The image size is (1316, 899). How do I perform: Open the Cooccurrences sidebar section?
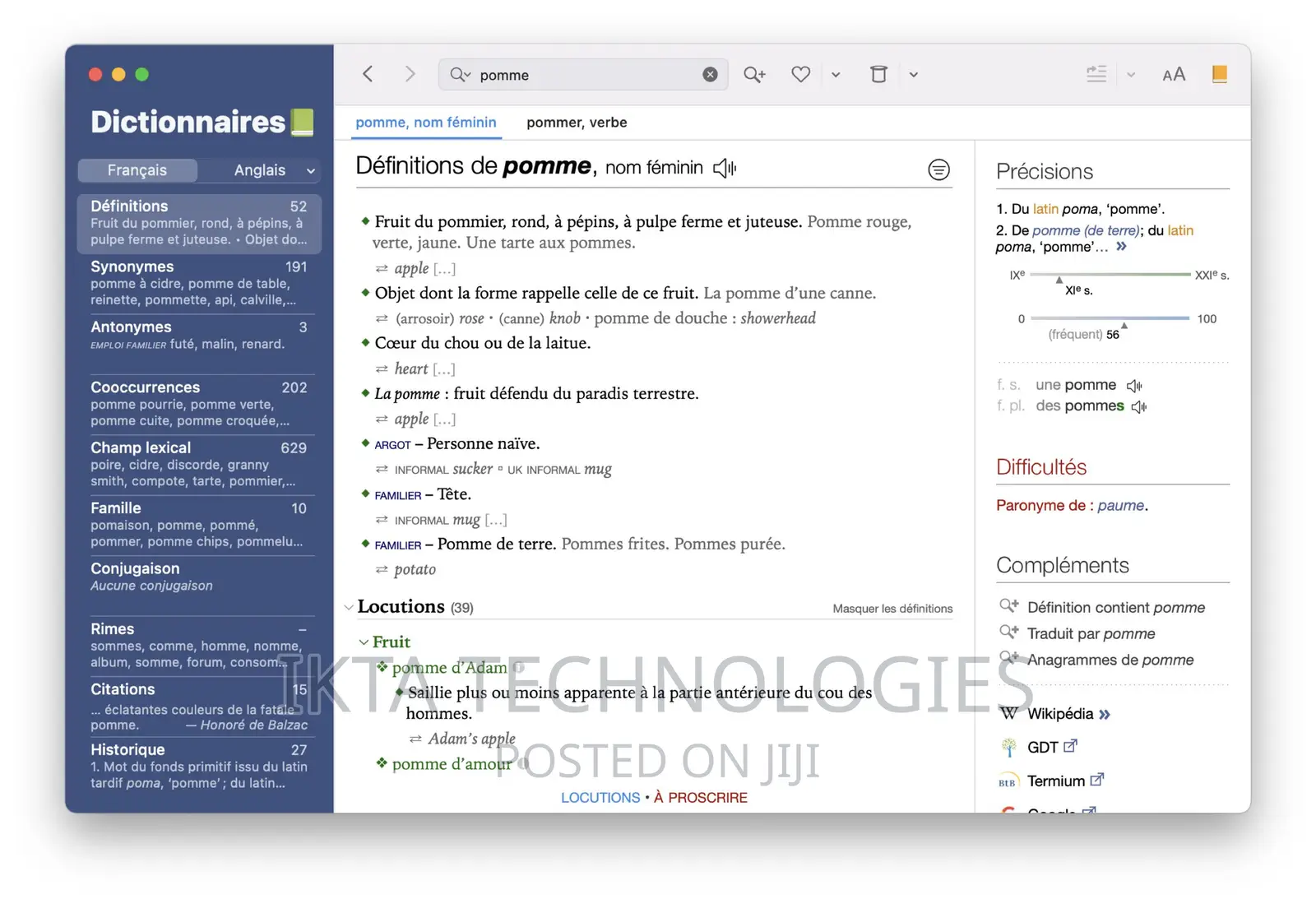(x=199, y=404)
